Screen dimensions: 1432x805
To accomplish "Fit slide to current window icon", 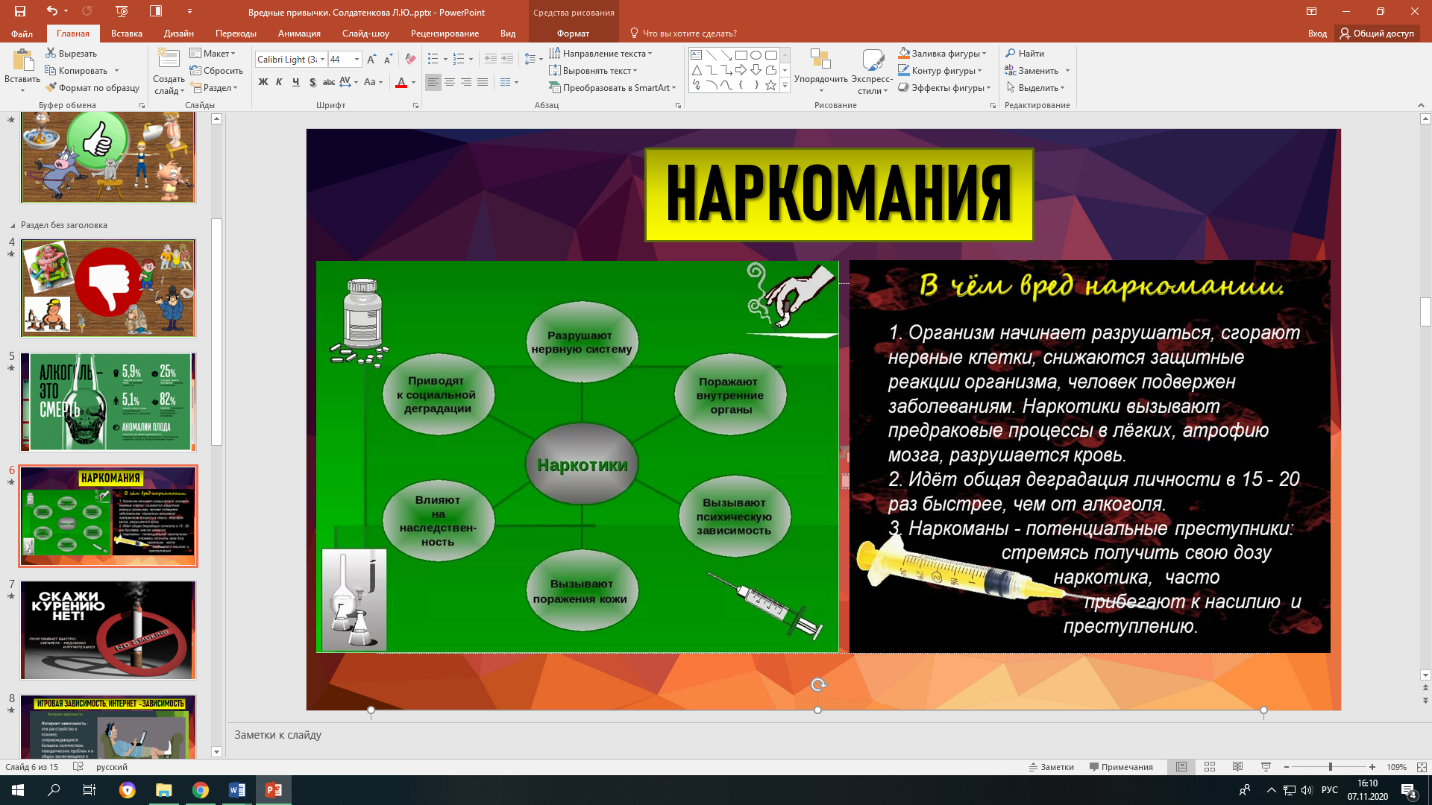I will coord(1422,767).
